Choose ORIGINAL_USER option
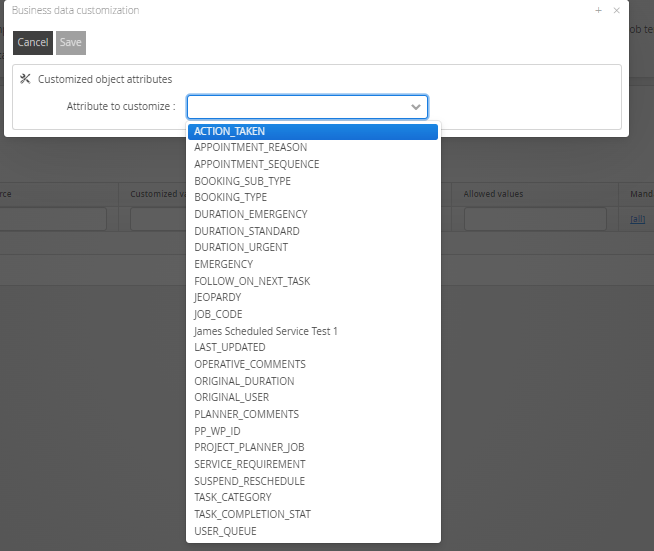654x551 pixels. pyautogui.click(x=313, y=398)
